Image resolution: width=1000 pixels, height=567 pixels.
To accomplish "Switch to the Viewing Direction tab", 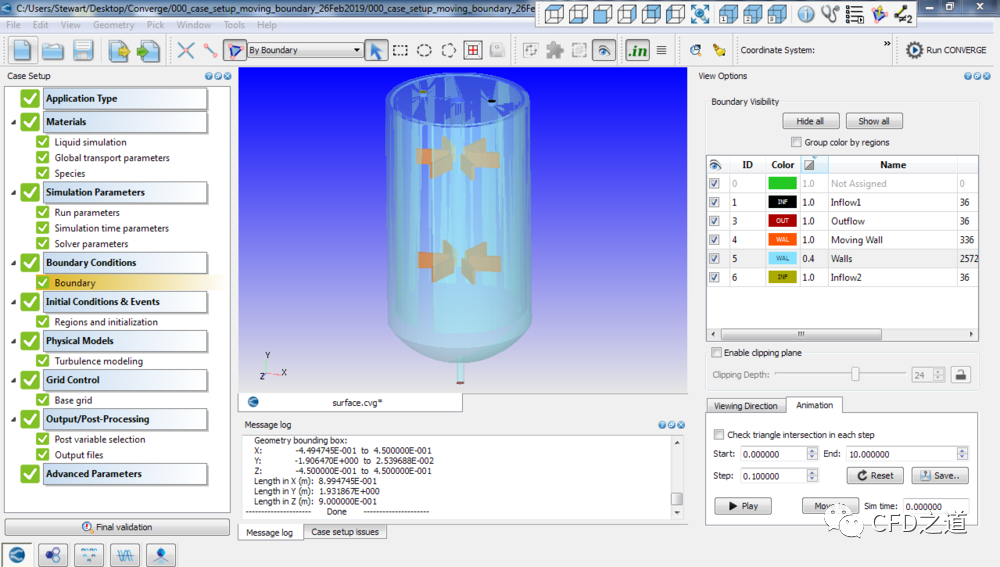I will [745, 406].
